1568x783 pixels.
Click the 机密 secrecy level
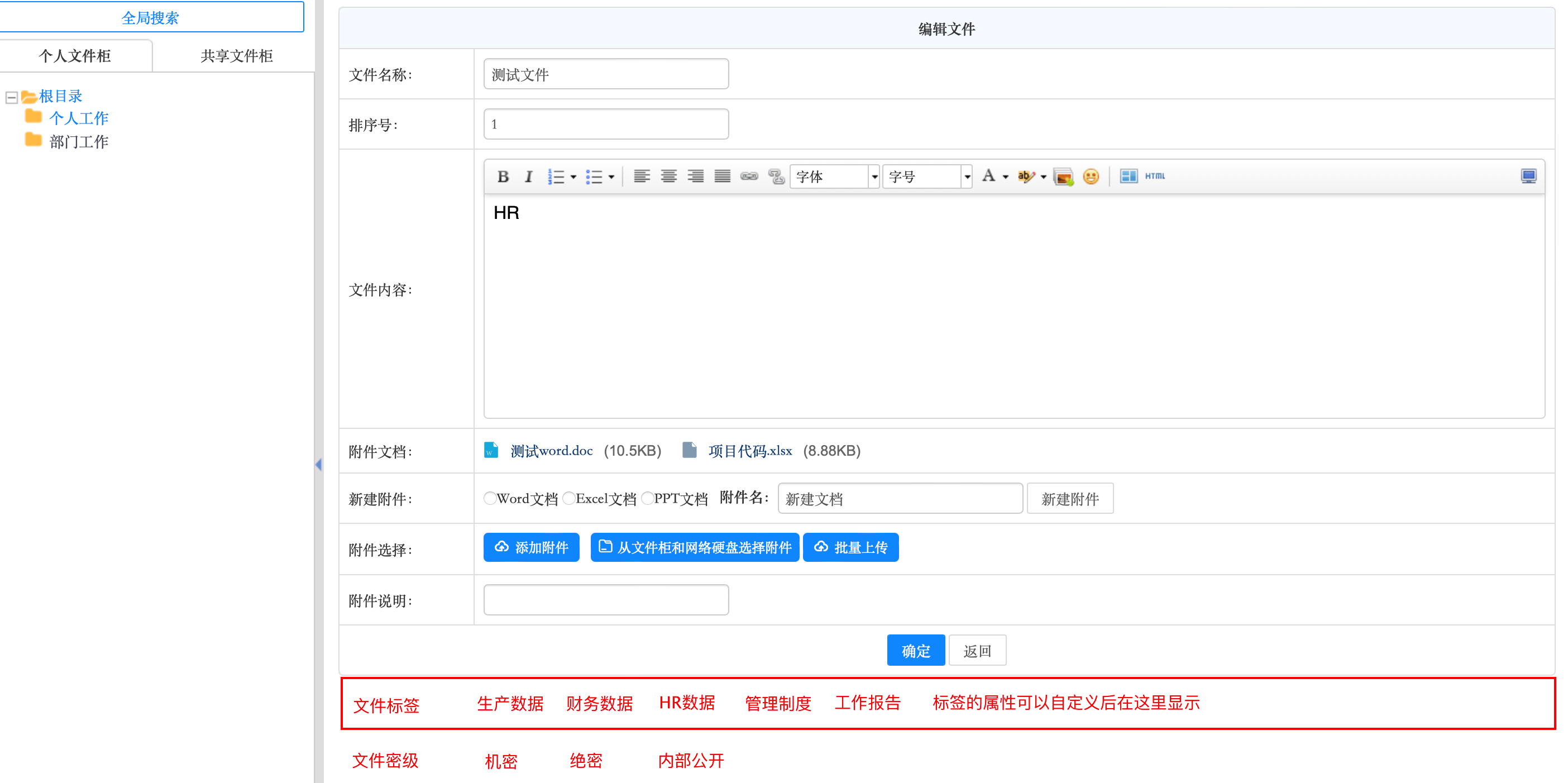tap(501, 761)
